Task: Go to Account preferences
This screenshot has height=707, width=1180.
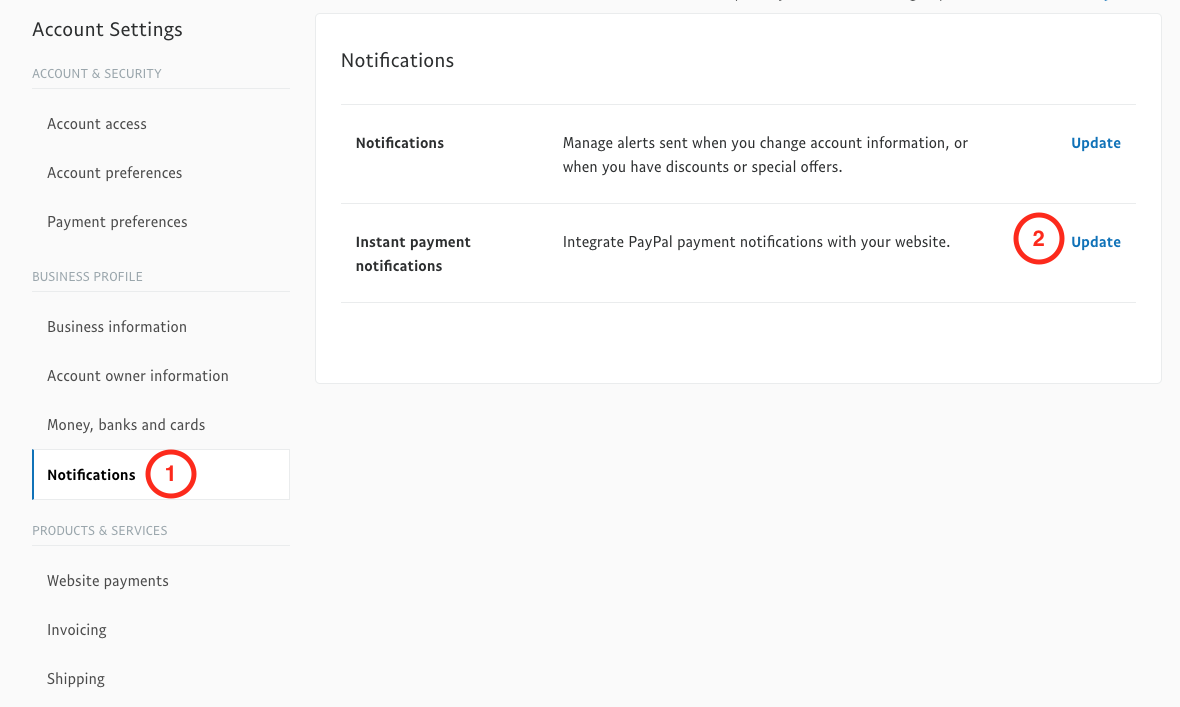Action: pyautogui.click(x=114, y=173)
